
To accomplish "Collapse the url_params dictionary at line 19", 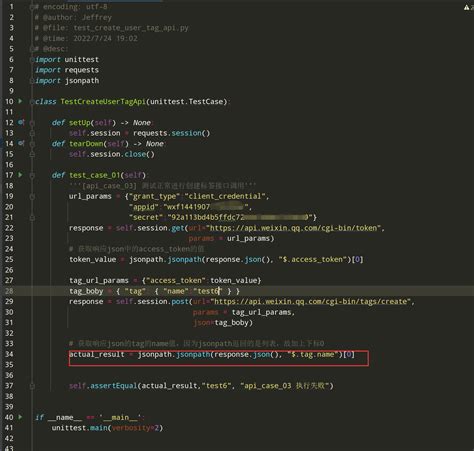I will 32,197.
